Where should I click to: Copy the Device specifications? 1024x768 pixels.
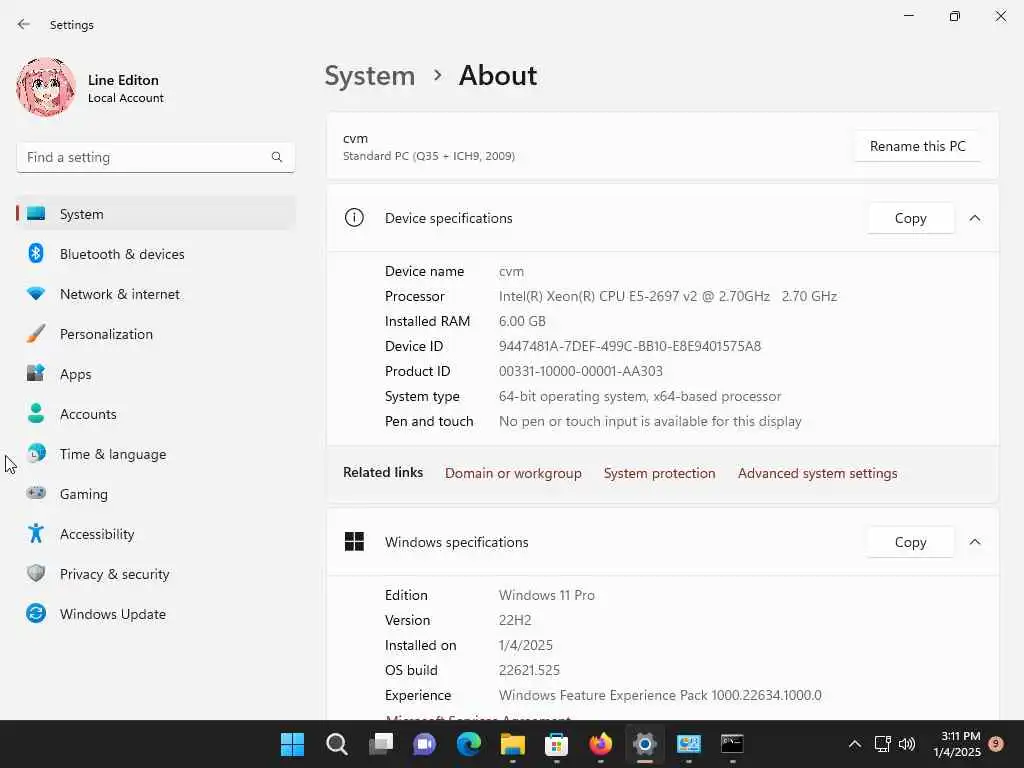pyautogui.click(x=910, y=218)
